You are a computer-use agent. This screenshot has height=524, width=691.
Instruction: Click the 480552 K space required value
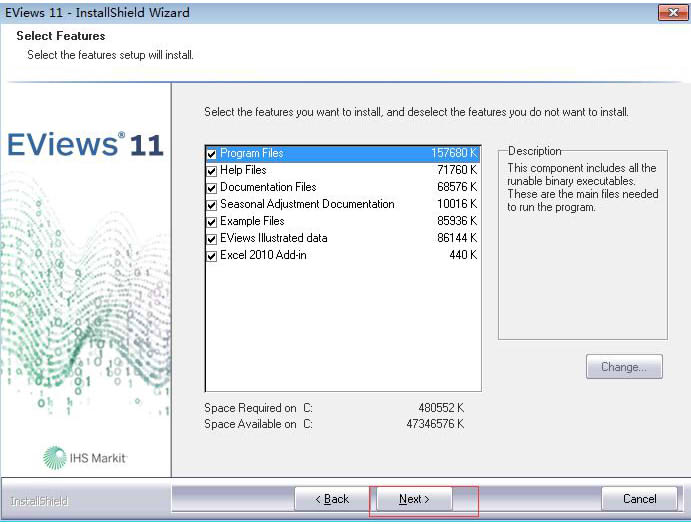(x=441, y=408)
